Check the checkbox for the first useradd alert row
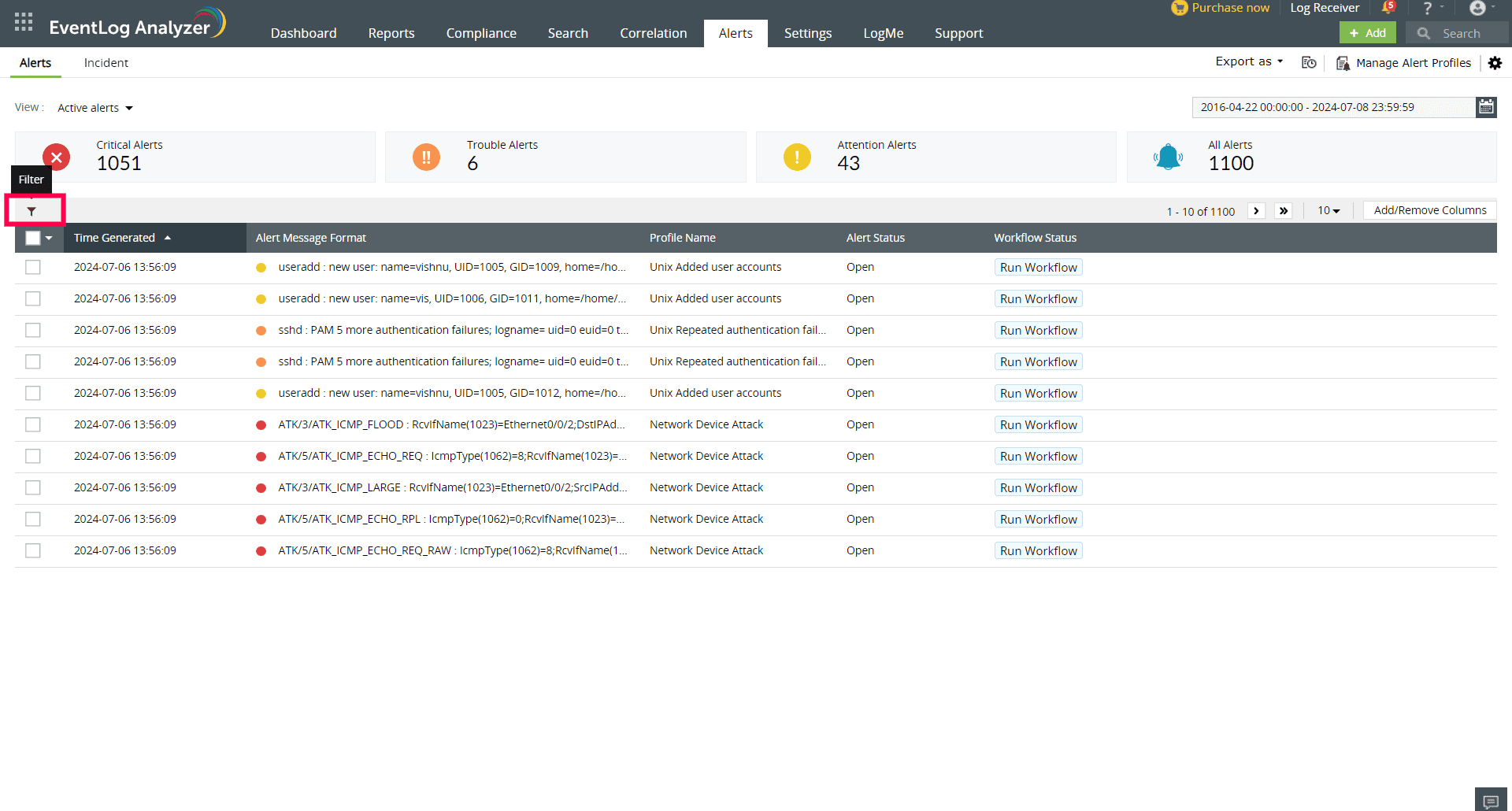Image resolution: width=1512 pixels, height=811 pixels. tap(32, 267)
